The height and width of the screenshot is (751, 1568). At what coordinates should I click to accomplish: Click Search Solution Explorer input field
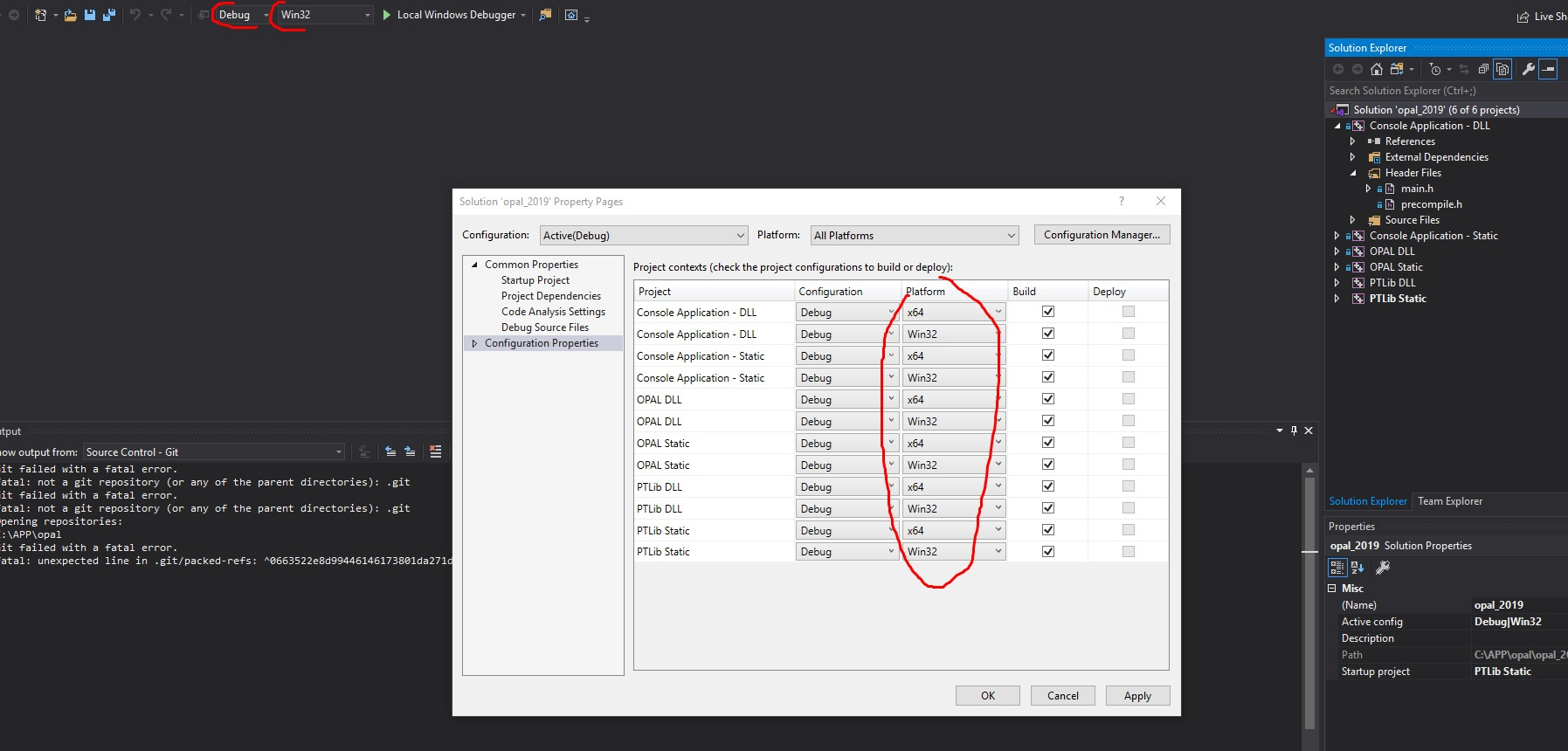point(1446,91)
